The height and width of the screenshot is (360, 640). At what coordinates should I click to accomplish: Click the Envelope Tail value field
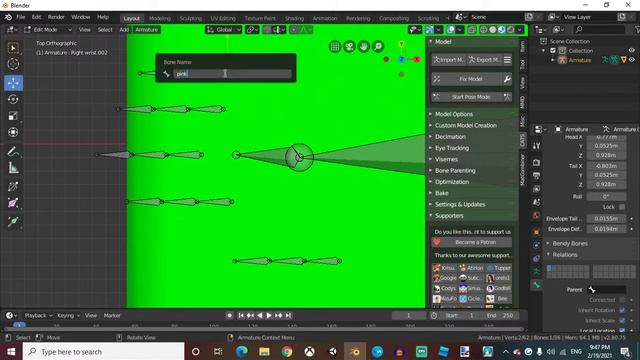click(606, 218)
